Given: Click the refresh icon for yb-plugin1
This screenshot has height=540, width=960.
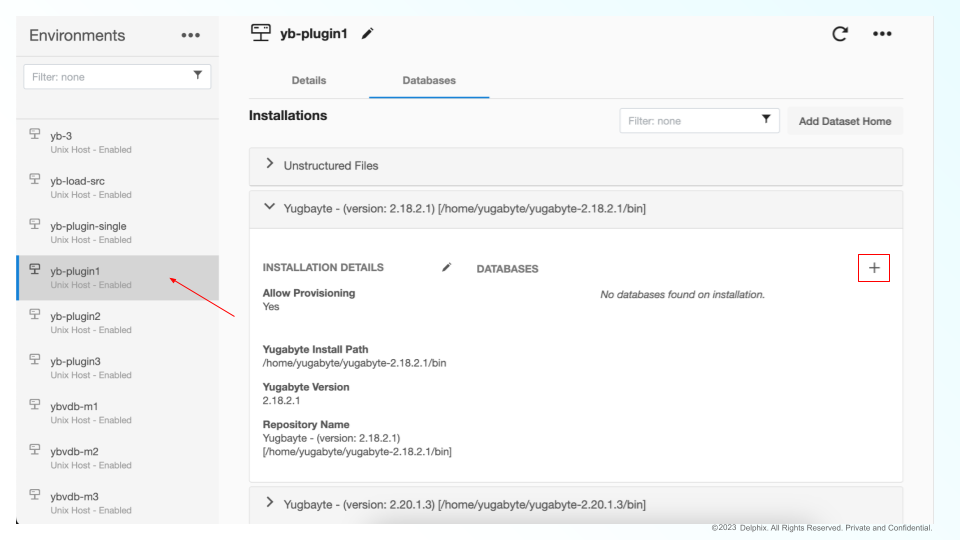Looking at the screenshot, I should 841,35.
